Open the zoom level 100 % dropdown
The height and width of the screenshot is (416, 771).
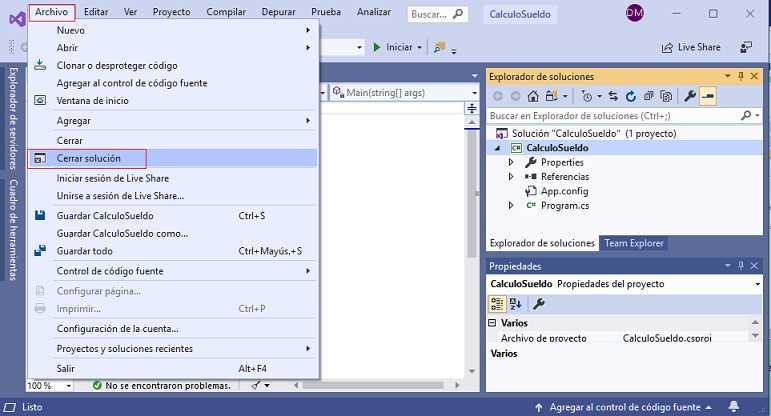[x=68, y=386]
